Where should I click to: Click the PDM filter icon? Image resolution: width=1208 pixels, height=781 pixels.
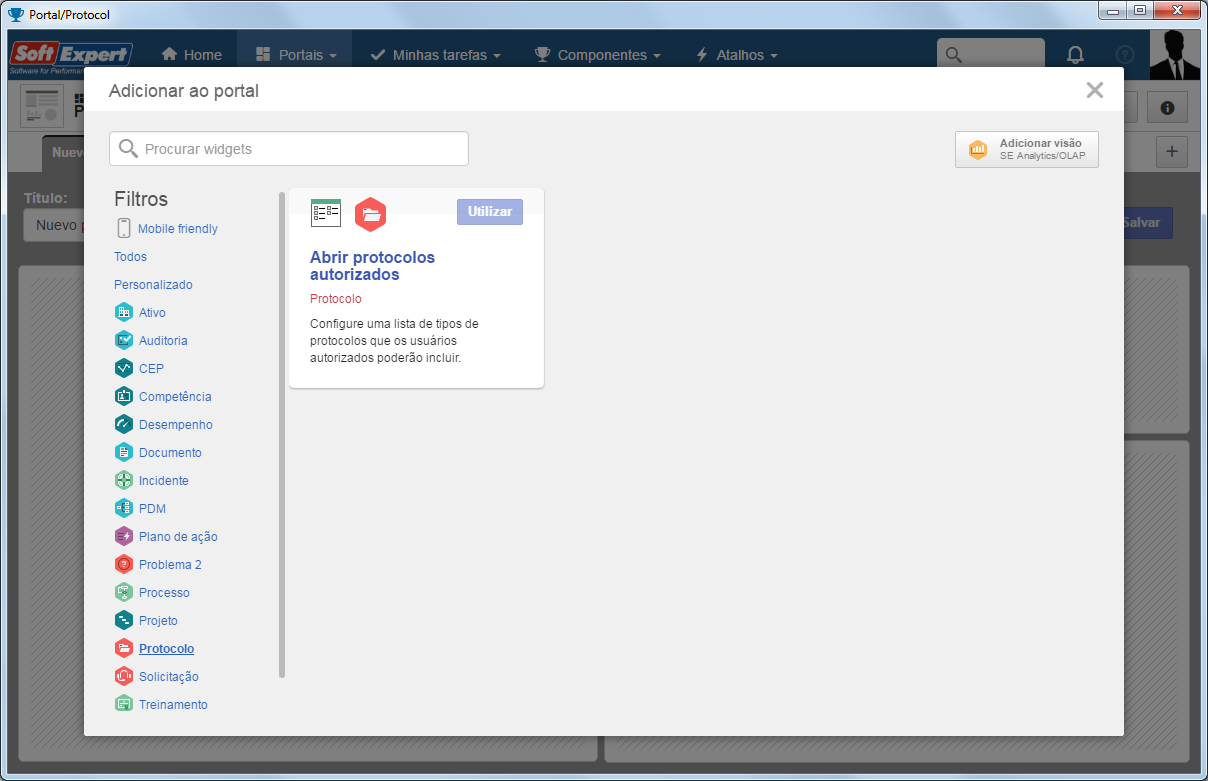124,508
